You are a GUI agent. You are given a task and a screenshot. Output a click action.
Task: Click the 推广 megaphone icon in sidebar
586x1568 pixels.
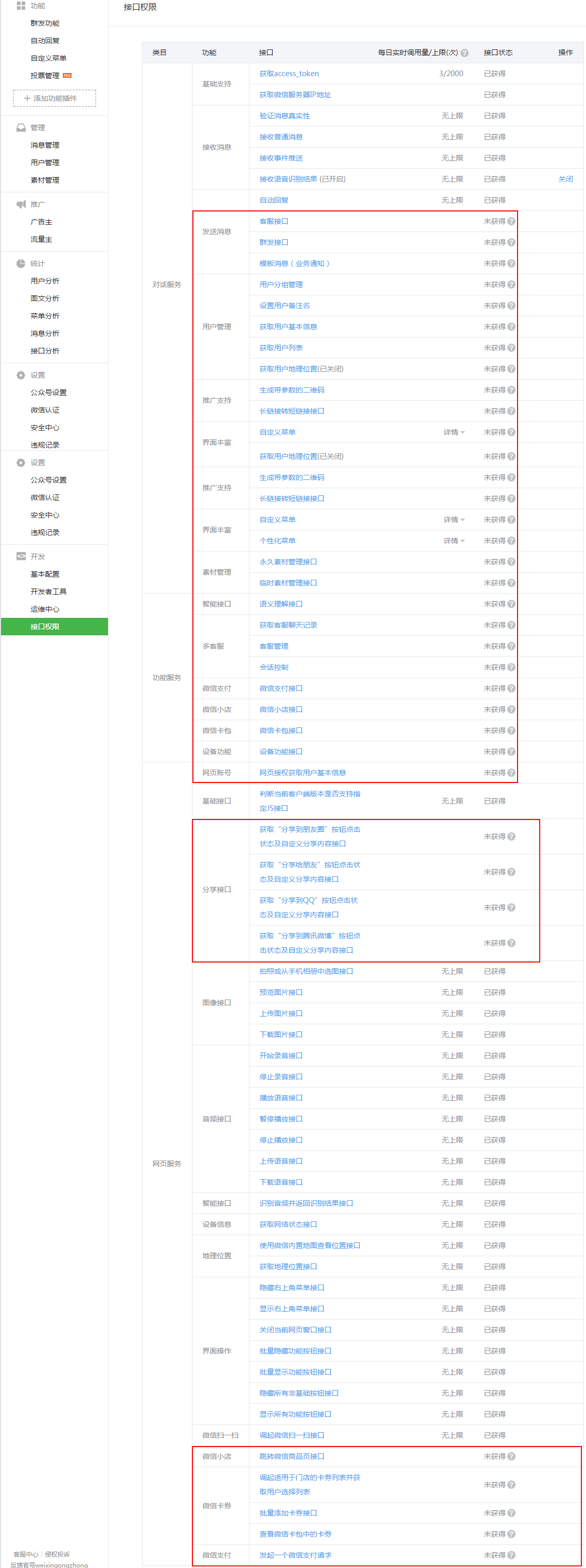coord(21,205)
